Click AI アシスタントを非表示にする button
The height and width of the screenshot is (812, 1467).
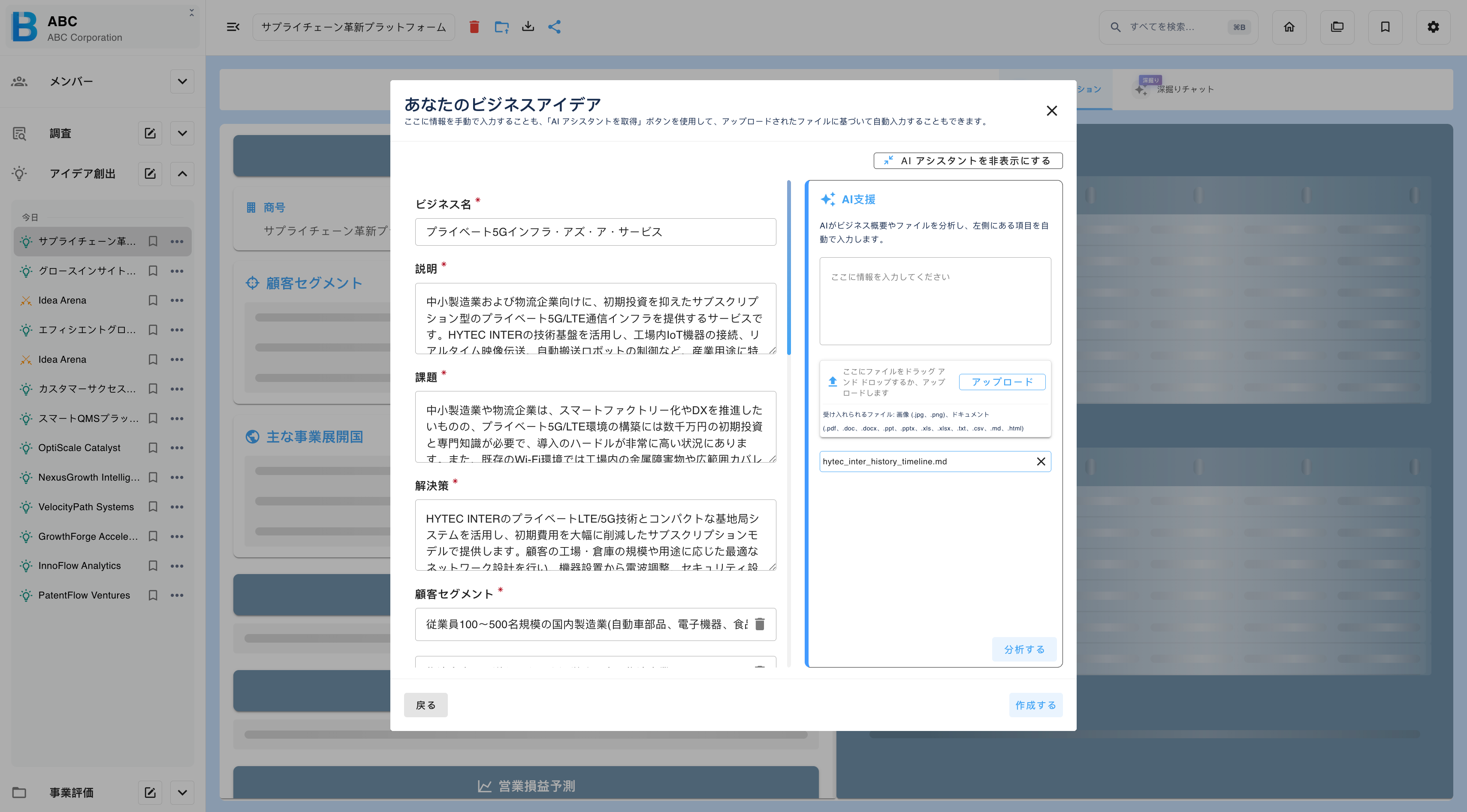coord(968,160)
